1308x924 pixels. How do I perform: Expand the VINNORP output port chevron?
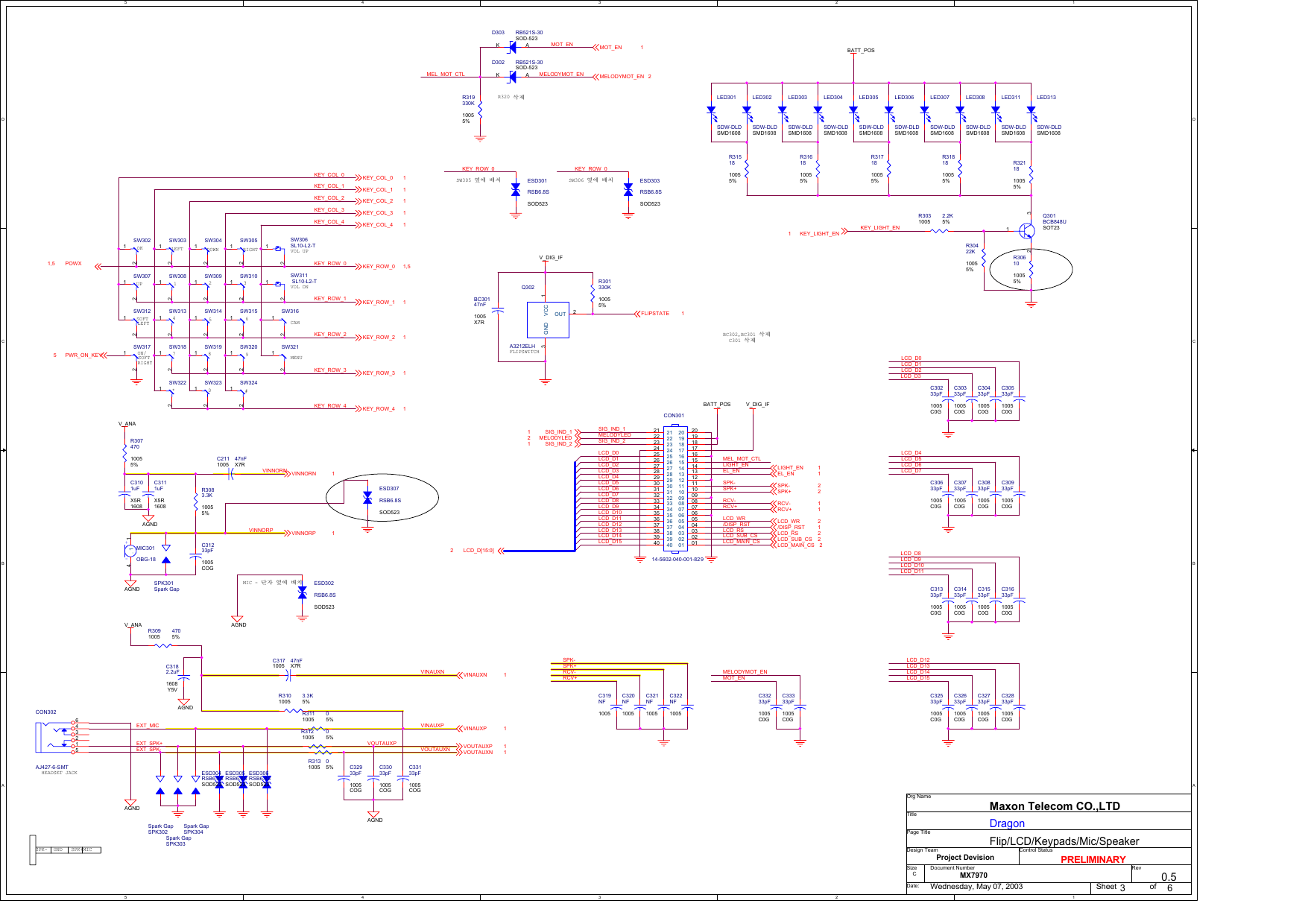(288, 534)
